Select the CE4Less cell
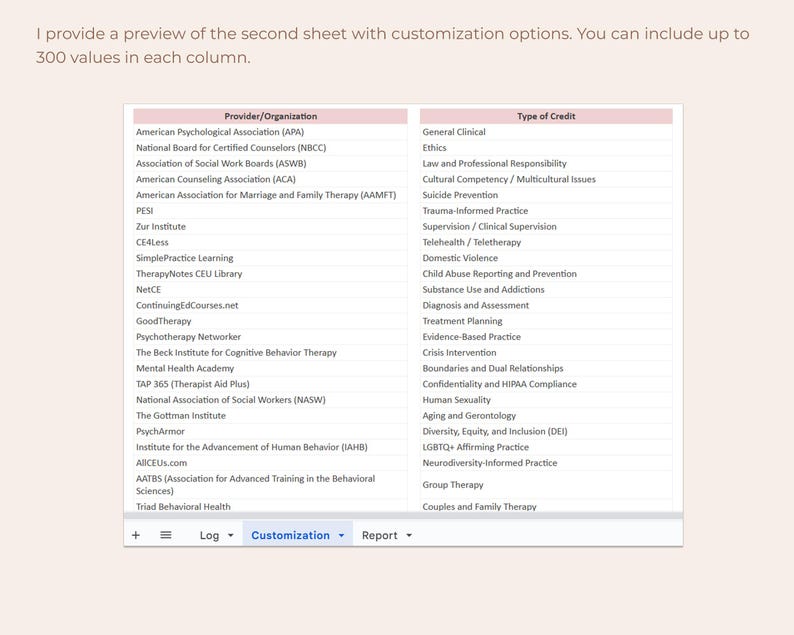Image resolution: width=794 pixels, height=635 pixels. (x=270, y=242)
